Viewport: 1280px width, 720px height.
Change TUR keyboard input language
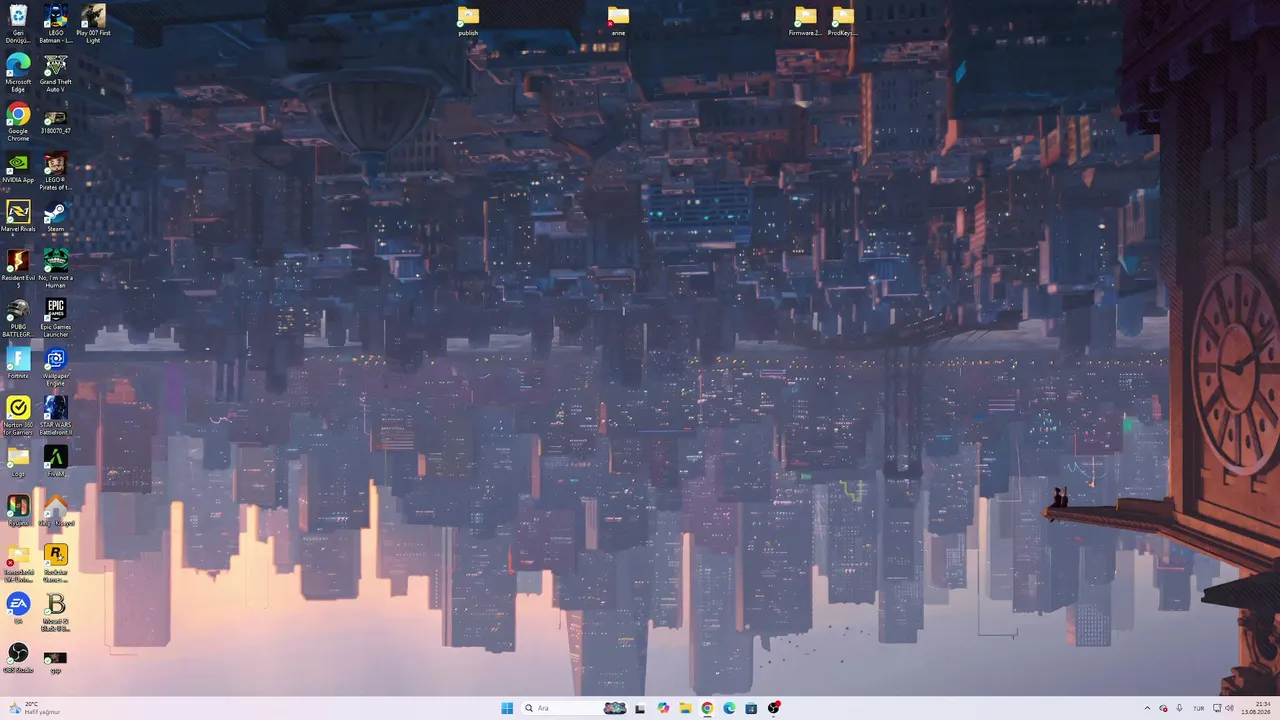coord(1198,708)
